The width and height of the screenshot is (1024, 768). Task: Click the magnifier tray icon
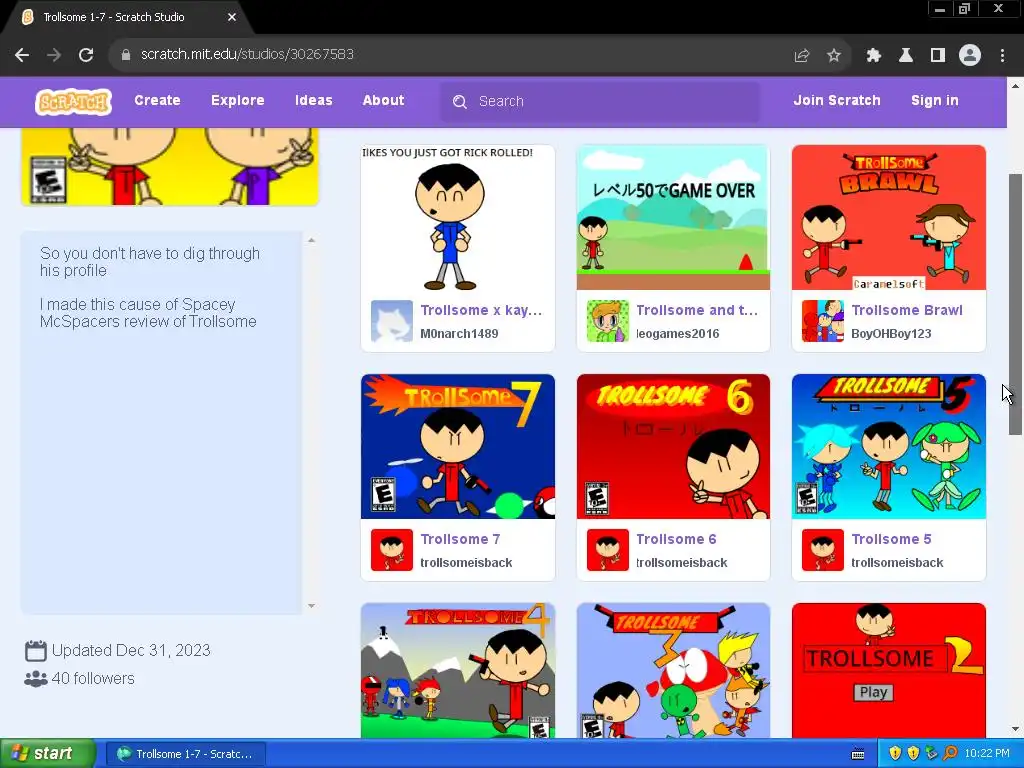[950, 754]
